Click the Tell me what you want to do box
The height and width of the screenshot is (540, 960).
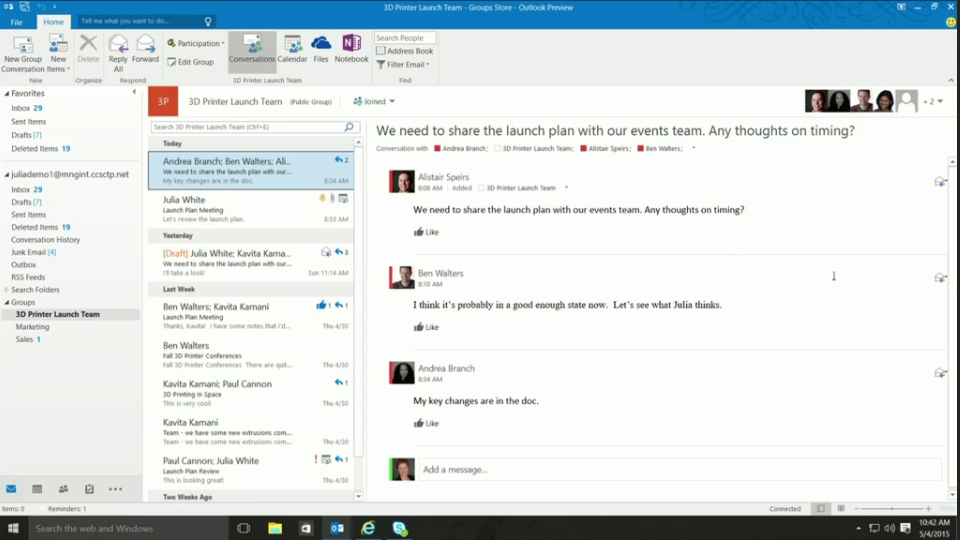pyautogui.click(x=146, y=21)
